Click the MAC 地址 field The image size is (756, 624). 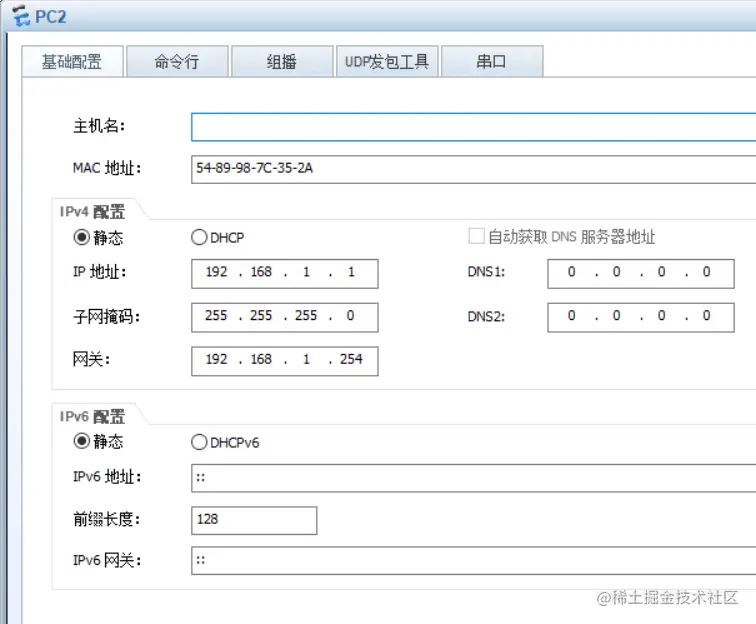[x=473, y=169]
